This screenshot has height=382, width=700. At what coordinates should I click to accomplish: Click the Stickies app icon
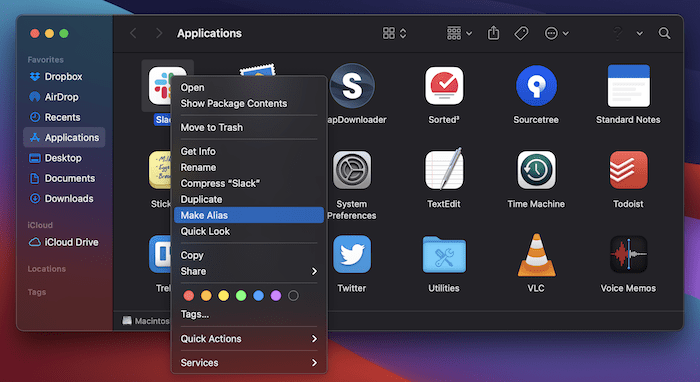click(x=160, y=170)
